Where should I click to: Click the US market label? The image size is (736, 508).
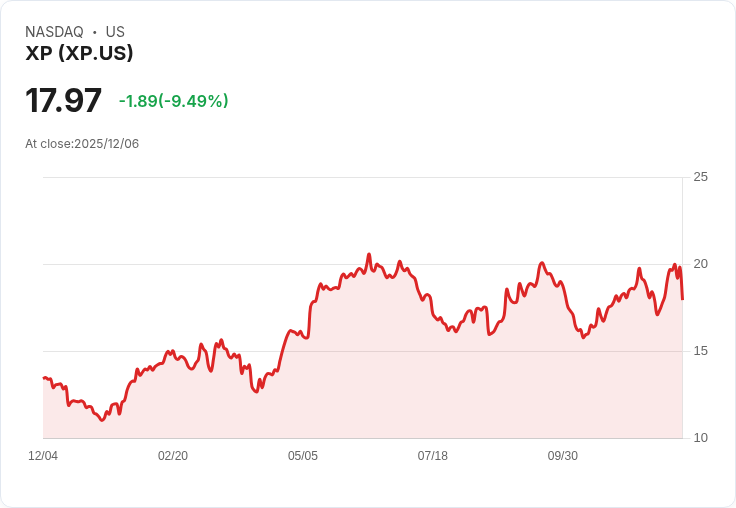115,32
